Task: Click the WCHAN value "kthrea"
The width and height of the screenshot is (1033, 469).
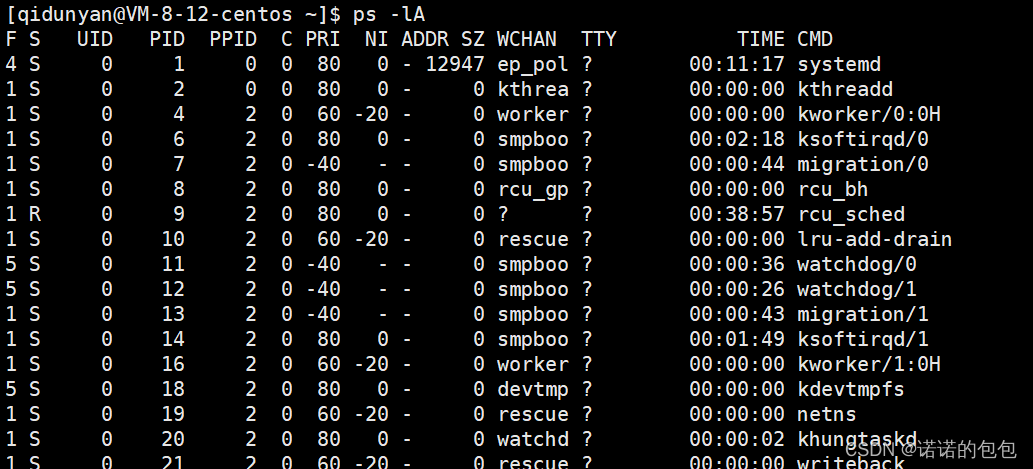Action: coord(532,89)
